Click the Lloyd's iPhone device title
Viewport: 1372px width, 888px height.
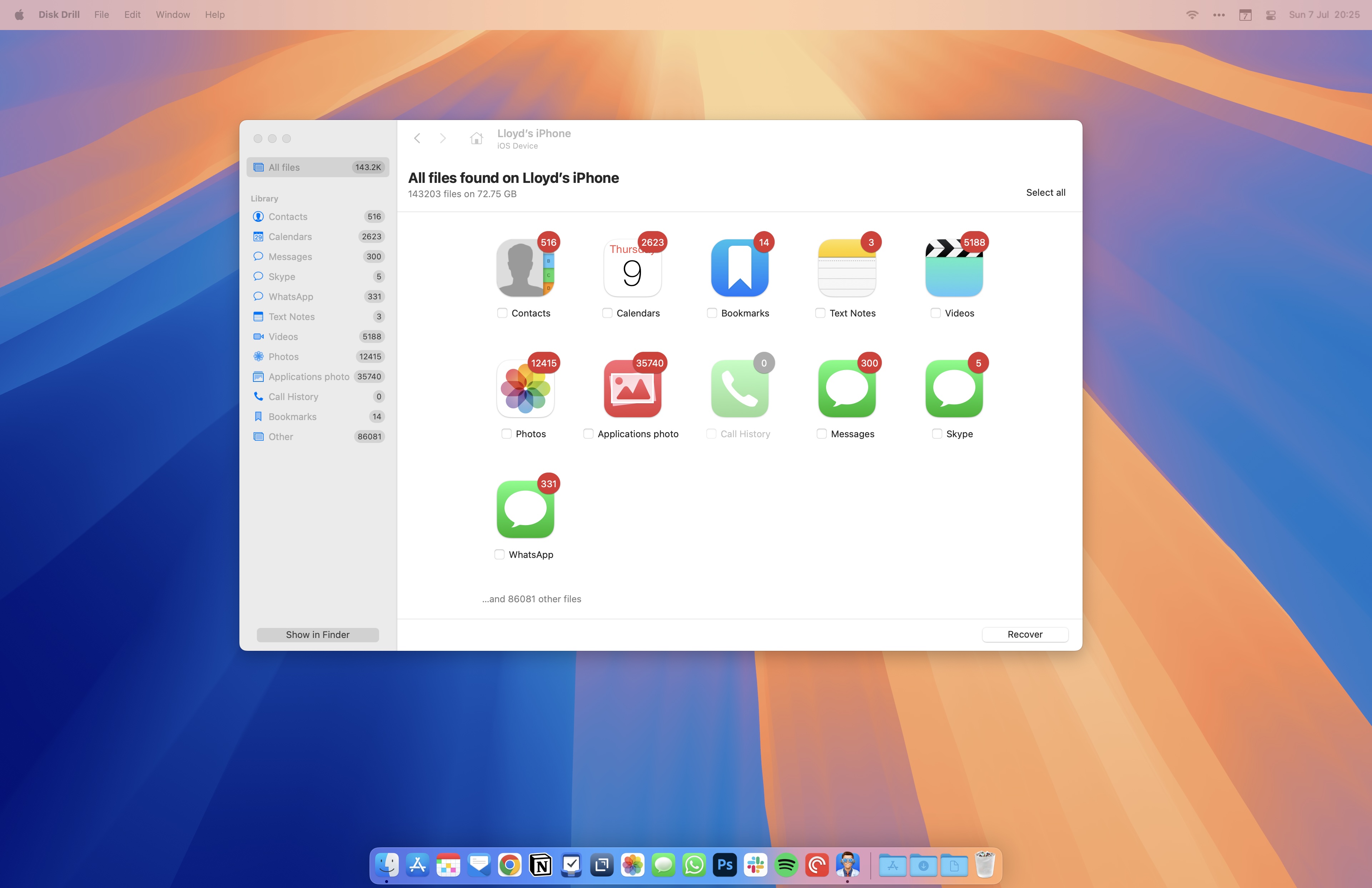[534, 133]
